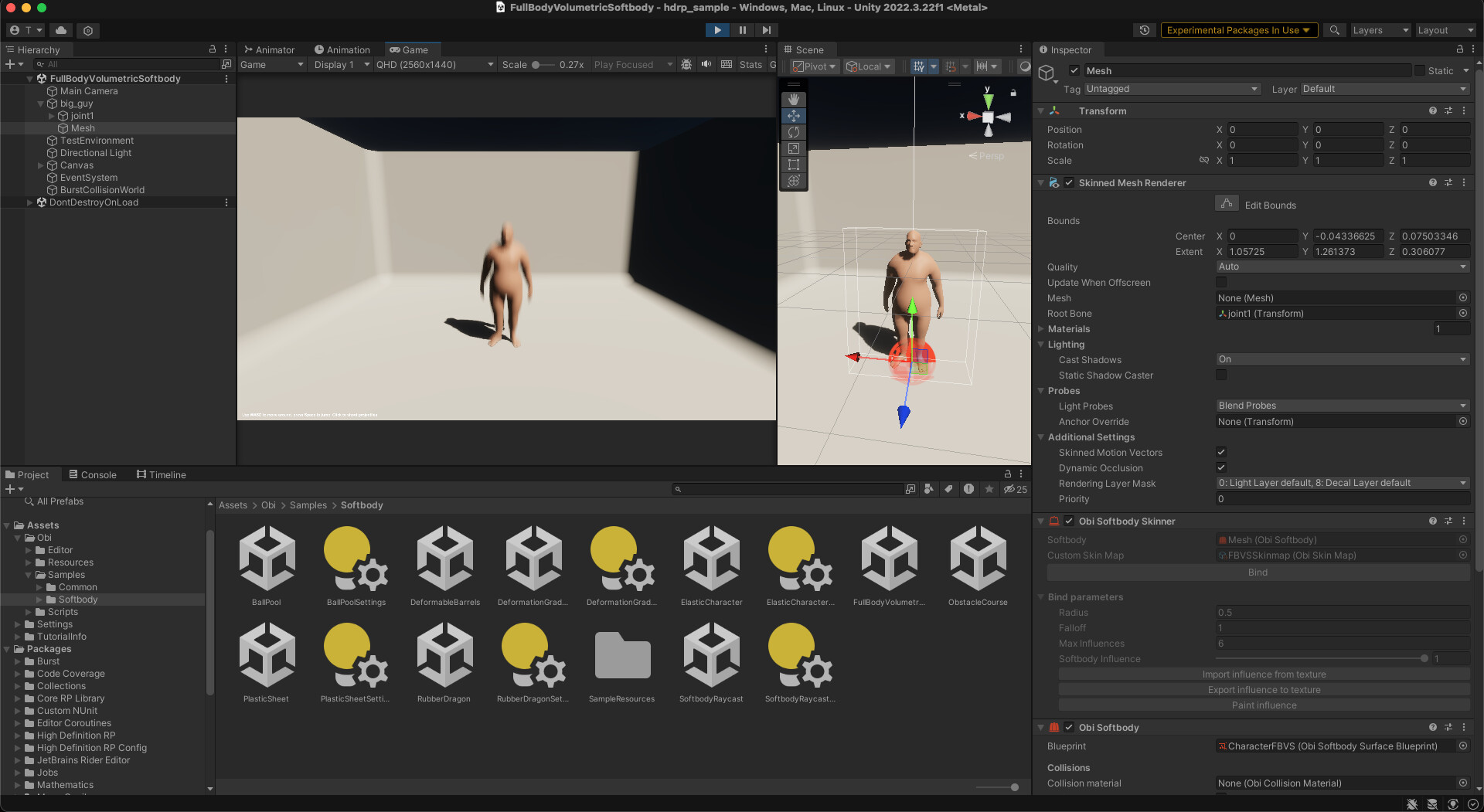
Task: Mute audio in the Game view toolbar
Action: (706, 65)
